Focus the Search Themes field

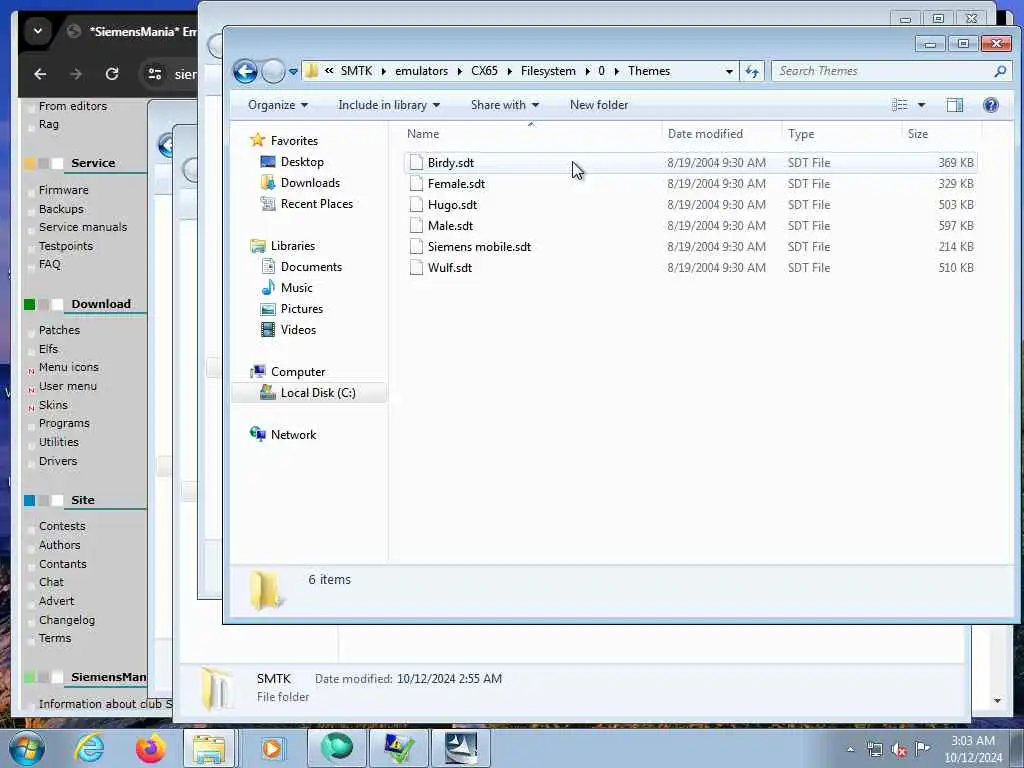click(x=882, y=71)
